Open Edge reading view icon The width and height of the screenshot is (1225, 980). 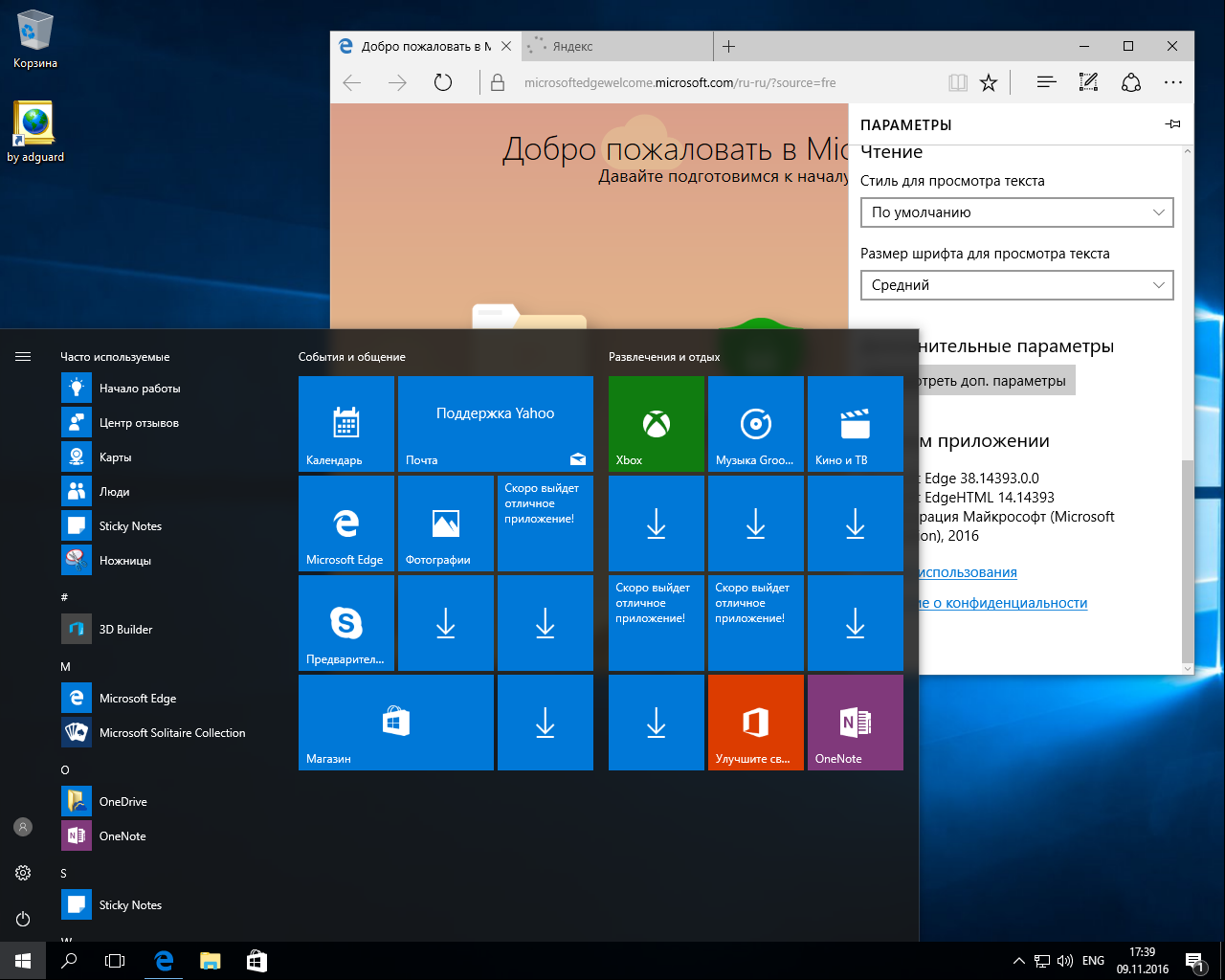(x=958, y=83)
